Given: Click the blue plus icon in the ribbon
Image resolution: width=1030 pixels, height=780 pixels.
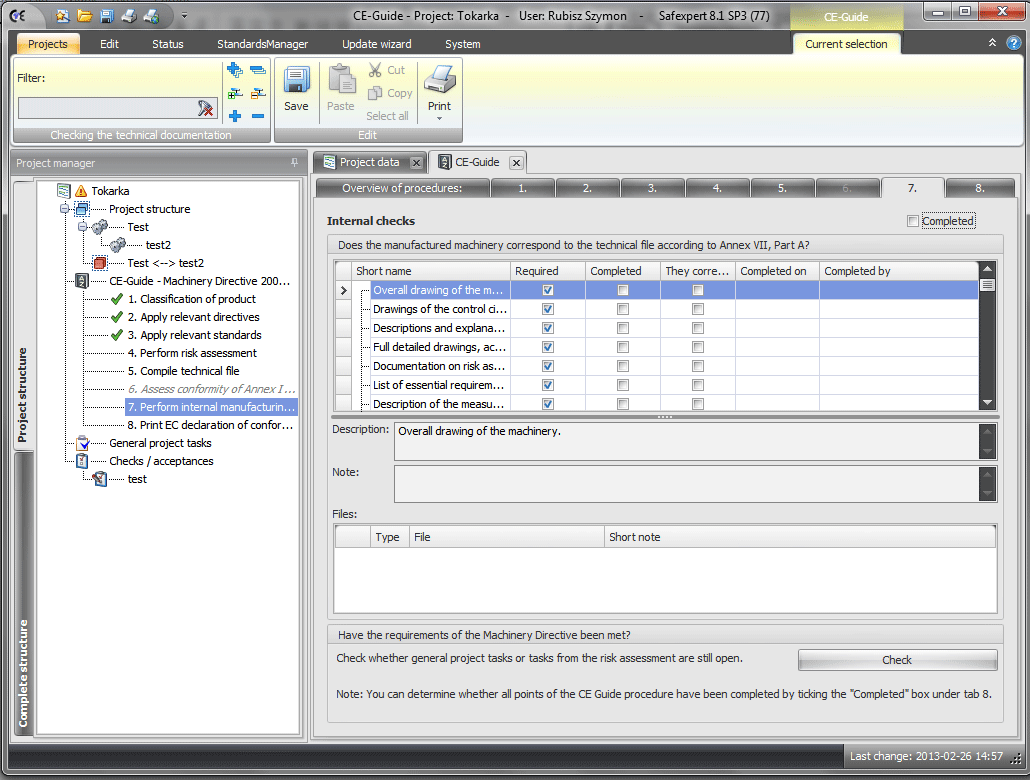Looking at the screenshot, I should (235, 116).
